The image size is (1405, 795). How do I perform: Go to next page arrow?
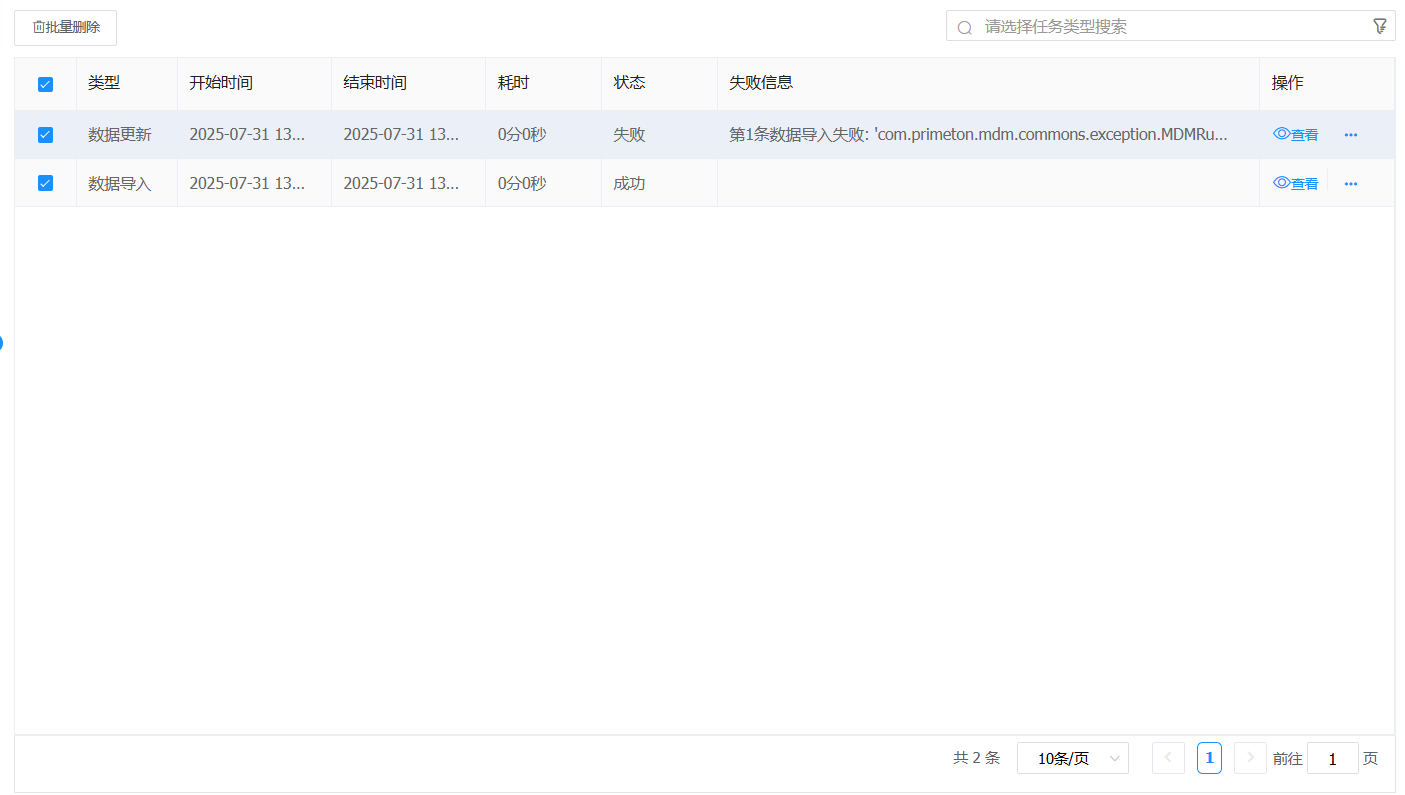click(x=1250, y=758)
